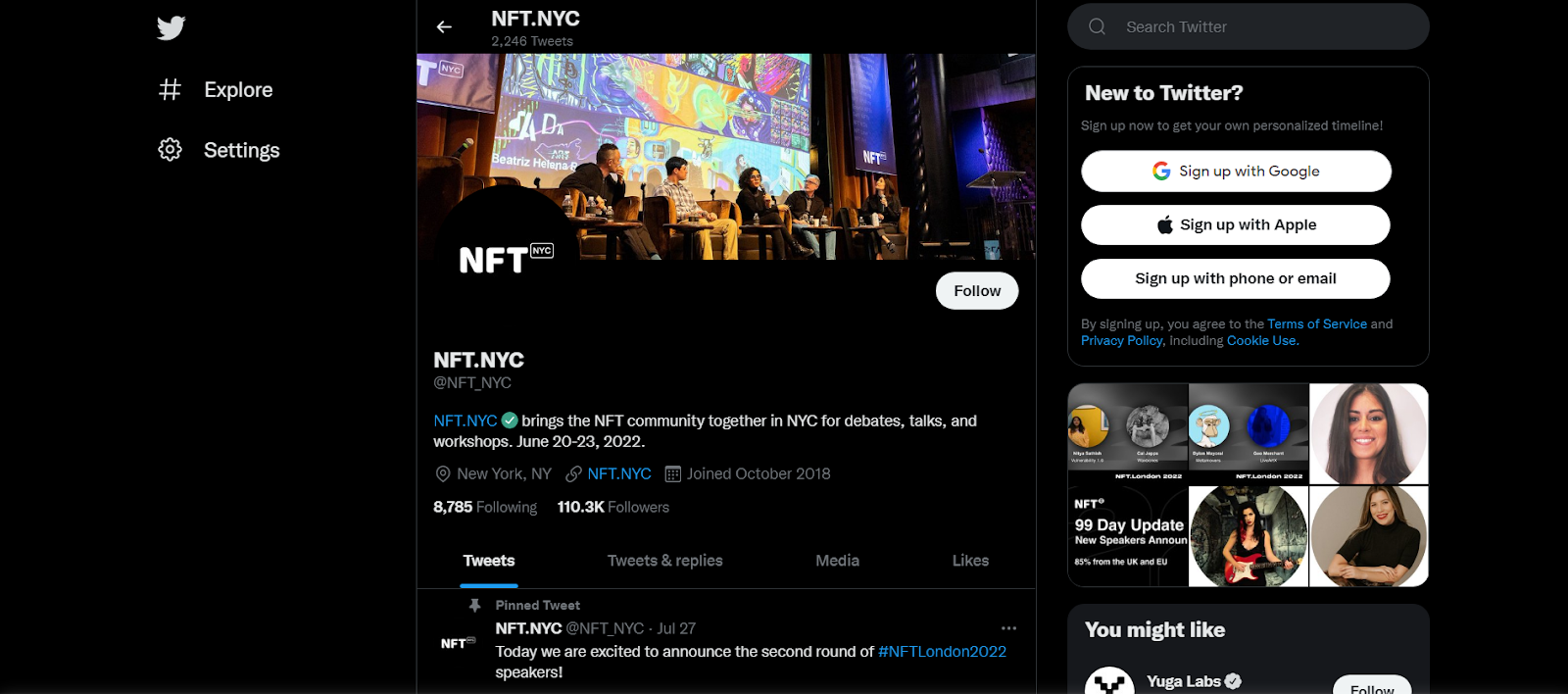The image size is (1568, 694).
Task: Click Google logo on sign up button
Action: (x=1161, y=171)
